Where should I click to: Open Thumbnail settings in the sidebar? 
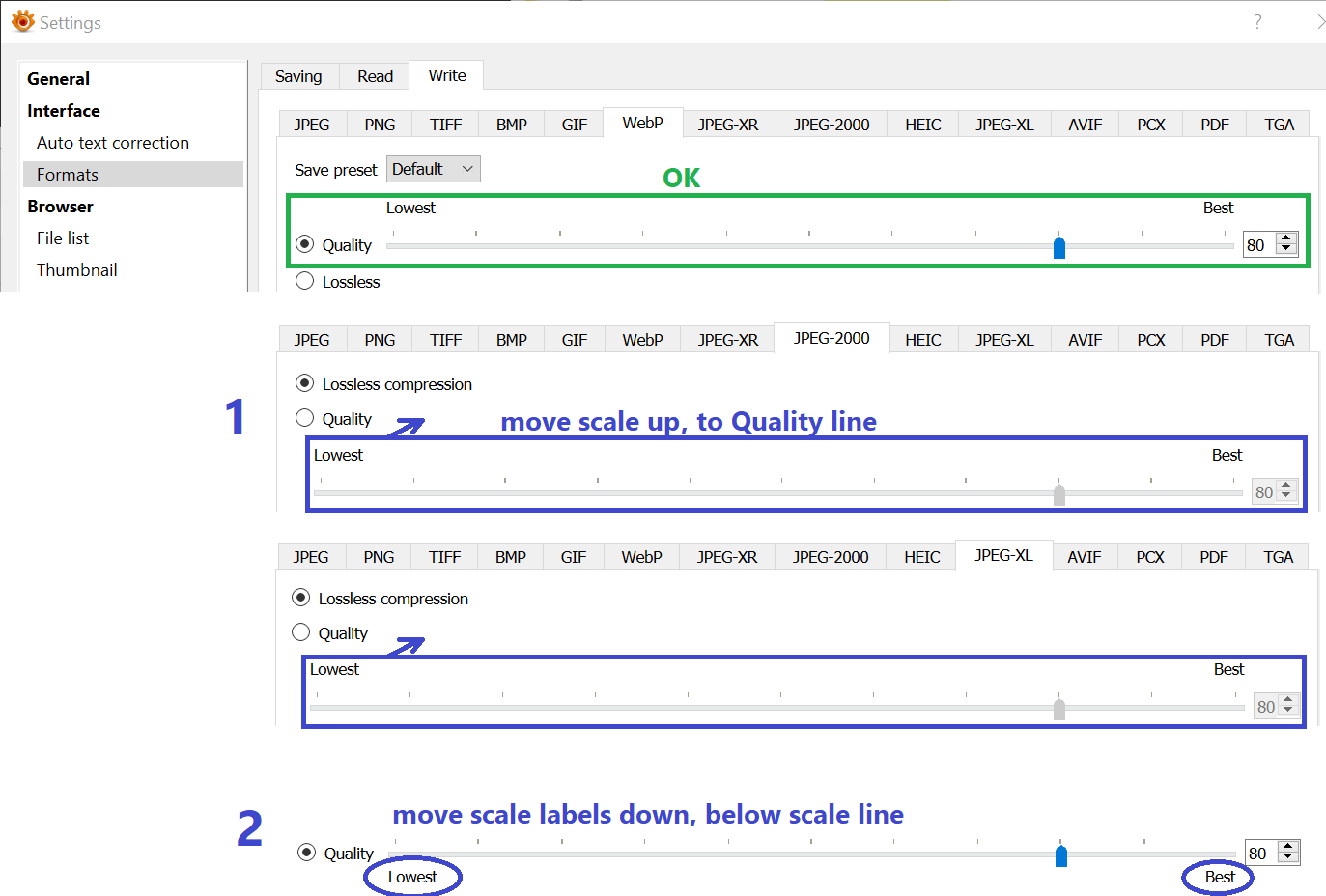pos(77,270)
